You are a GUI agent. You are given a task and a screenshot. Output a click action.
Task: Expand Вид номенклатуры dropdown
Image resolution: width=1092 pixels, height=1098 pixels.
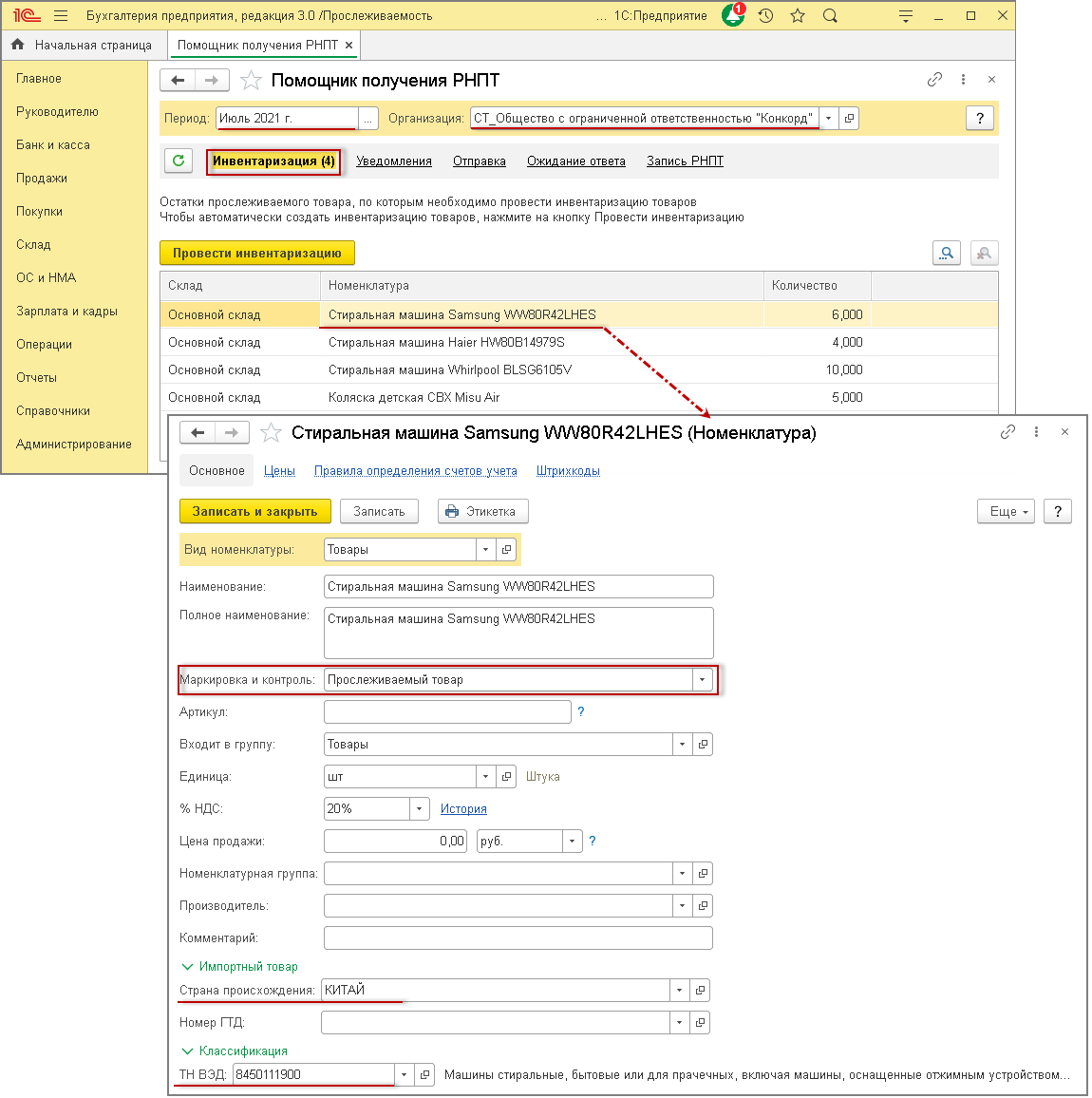click(486, 550)
